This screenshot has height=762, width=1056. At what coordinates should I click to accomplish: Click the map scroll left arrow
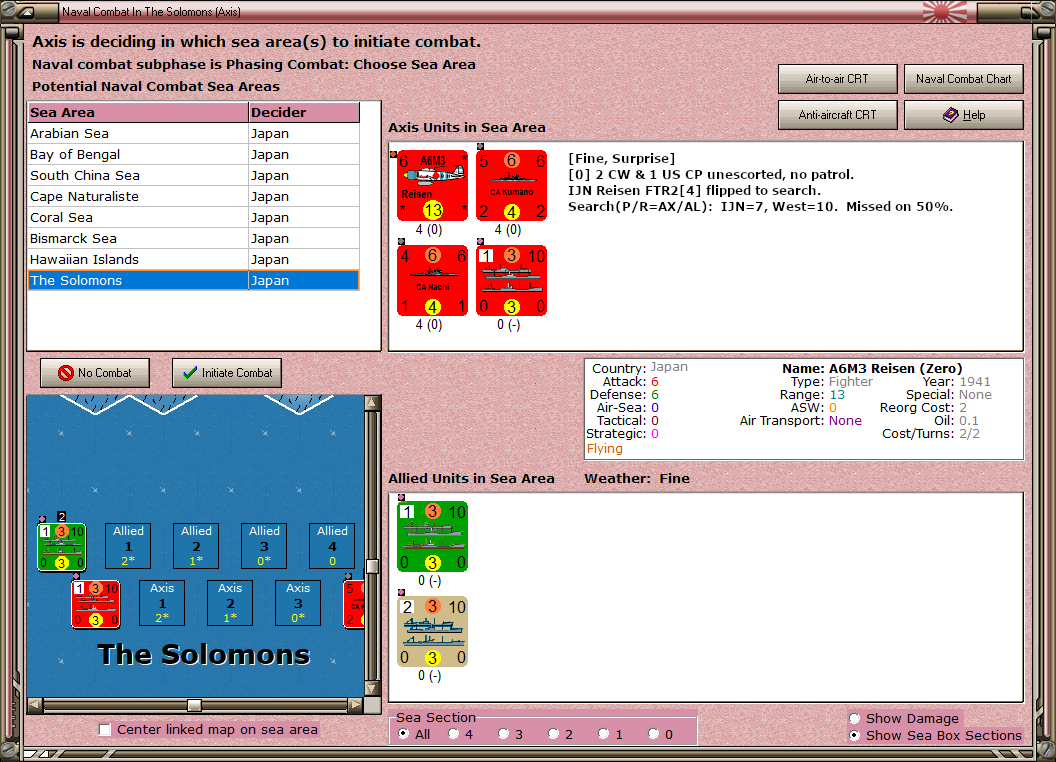point(35,705)
